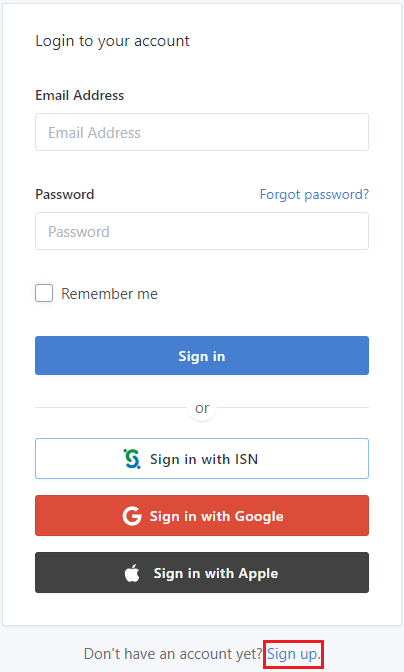404x672 pixels.
Task: Click the 'Don't have an account yet?' text
Action: click(x=173, y=654)
